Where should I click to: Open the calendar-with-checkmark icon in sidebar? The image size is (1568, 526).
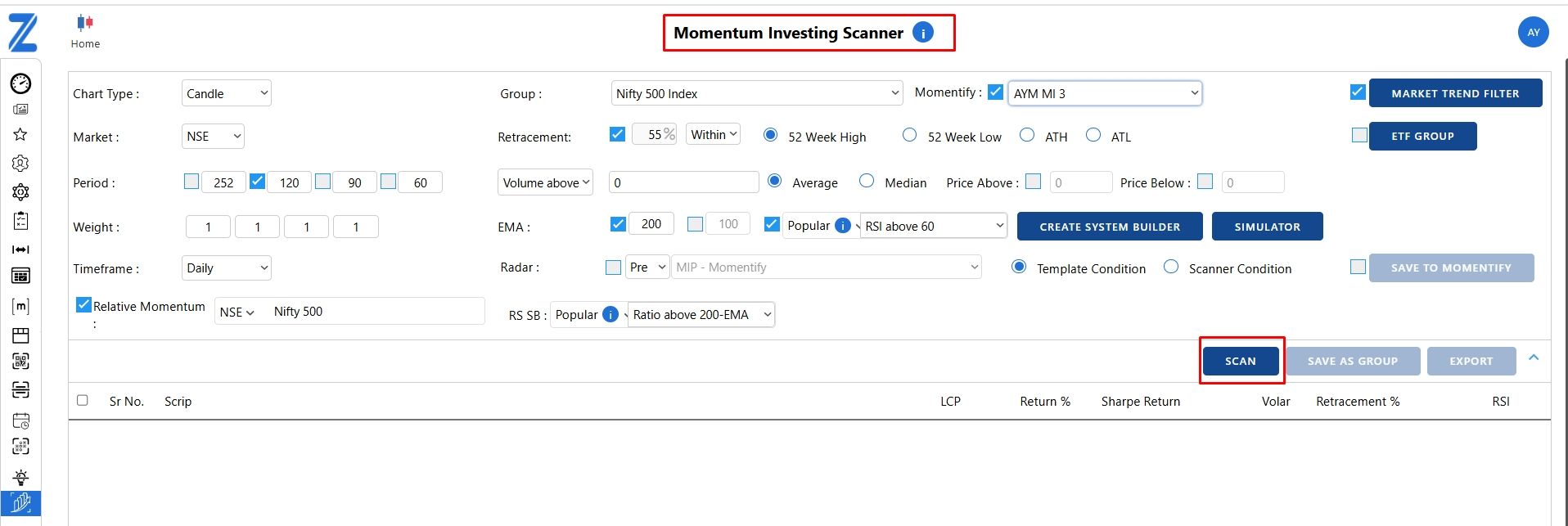20,276
